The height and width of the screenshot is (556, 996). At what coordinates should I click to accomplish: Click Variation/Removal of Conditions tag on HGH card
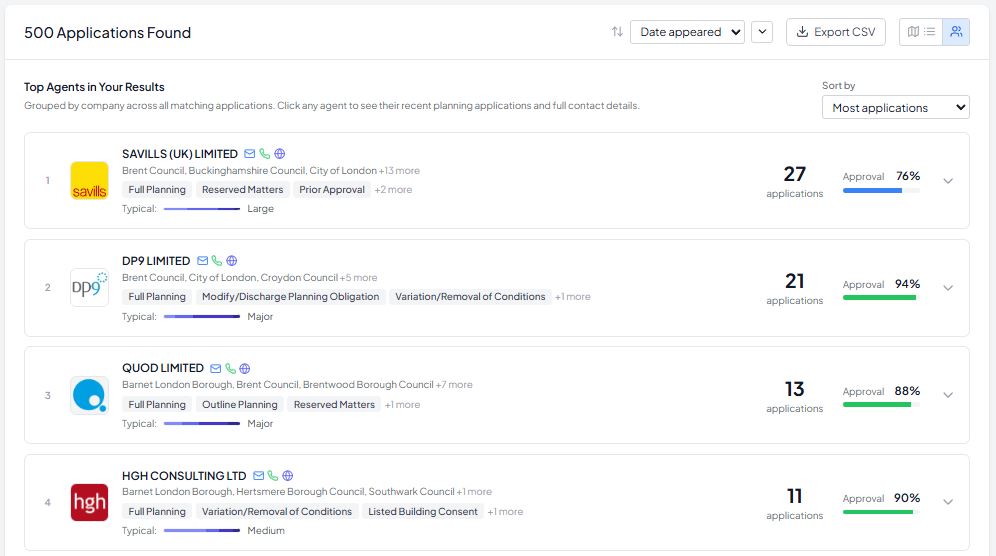(277, 512)
